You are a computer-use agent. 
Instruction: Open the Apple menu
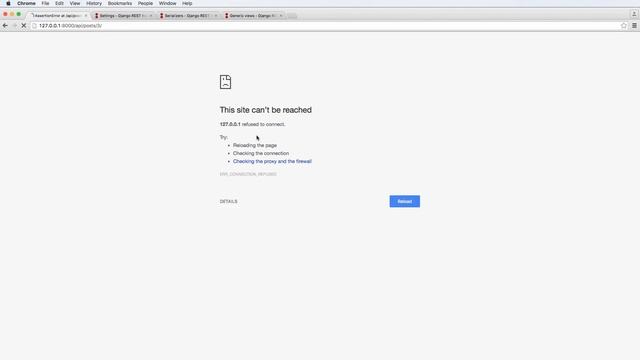[x=8, y=3]
